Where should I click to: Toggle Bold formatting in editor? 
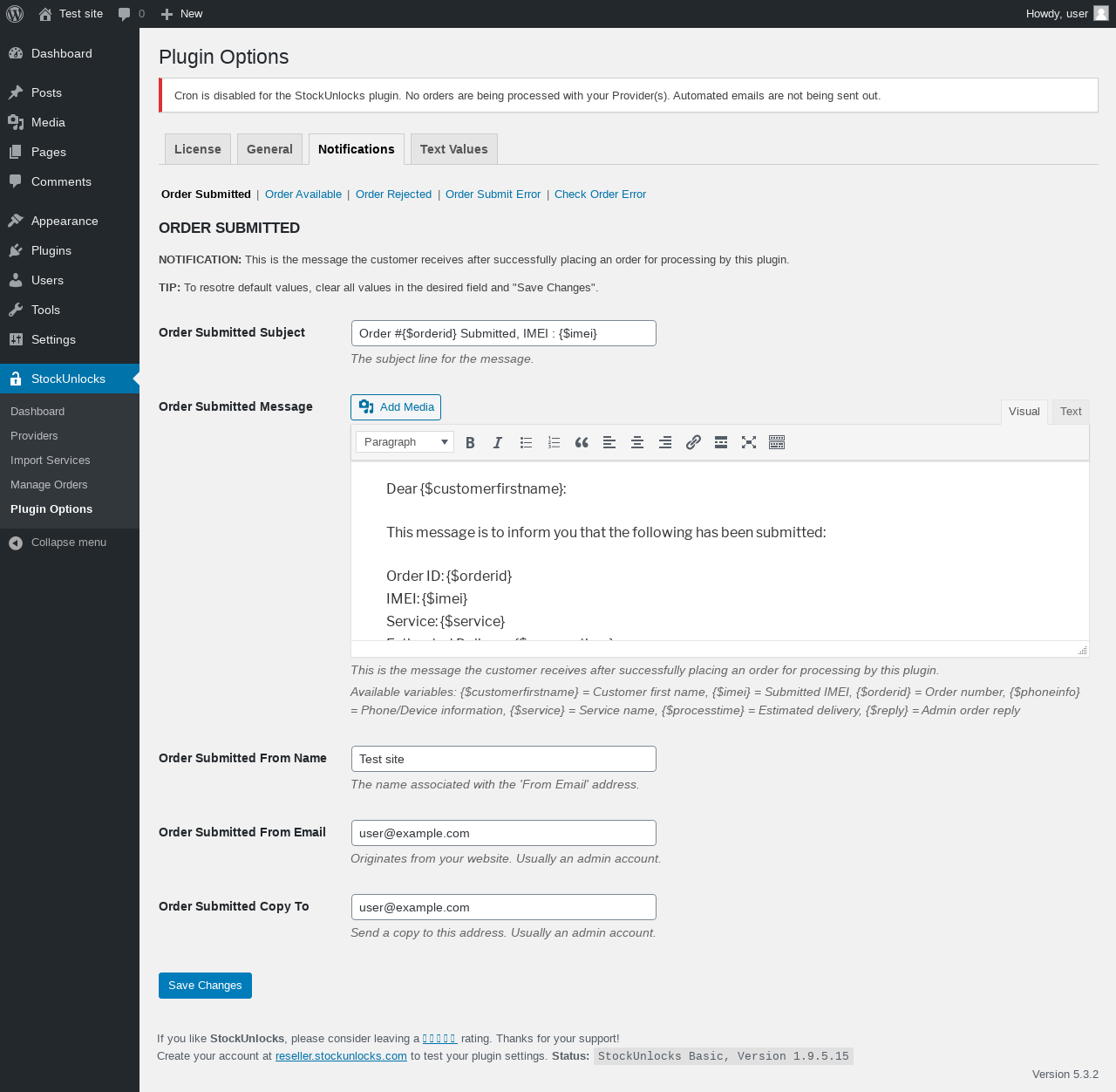click(x=470, y=442)
